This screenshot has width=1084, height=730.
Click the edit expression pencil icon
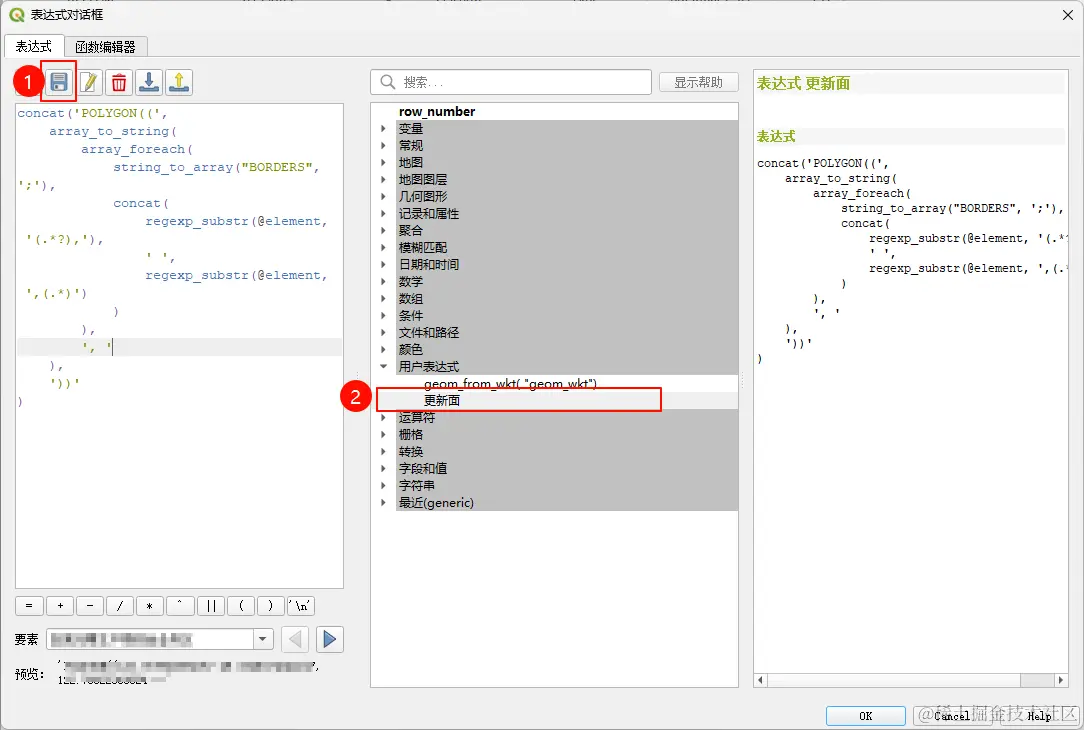coord(89,82)
